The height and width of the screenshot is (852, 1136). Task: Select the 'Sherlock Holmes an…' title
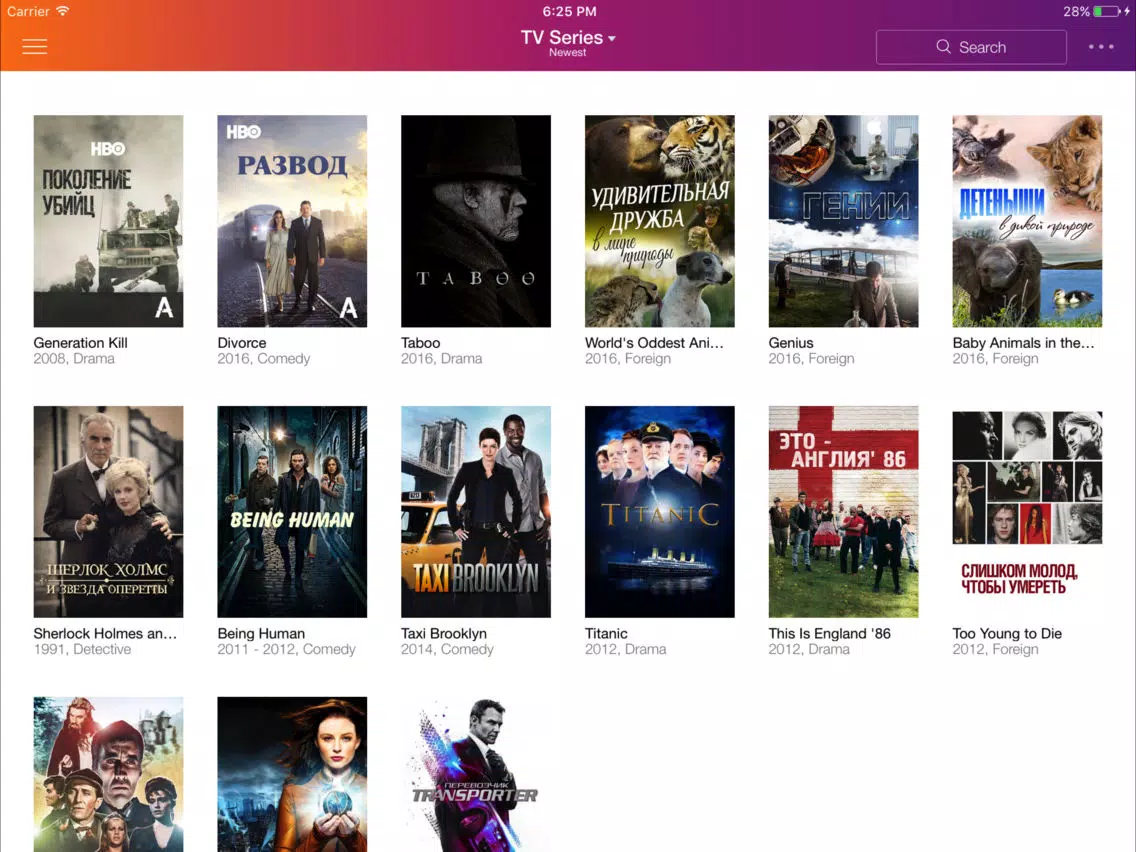[105, 633]
